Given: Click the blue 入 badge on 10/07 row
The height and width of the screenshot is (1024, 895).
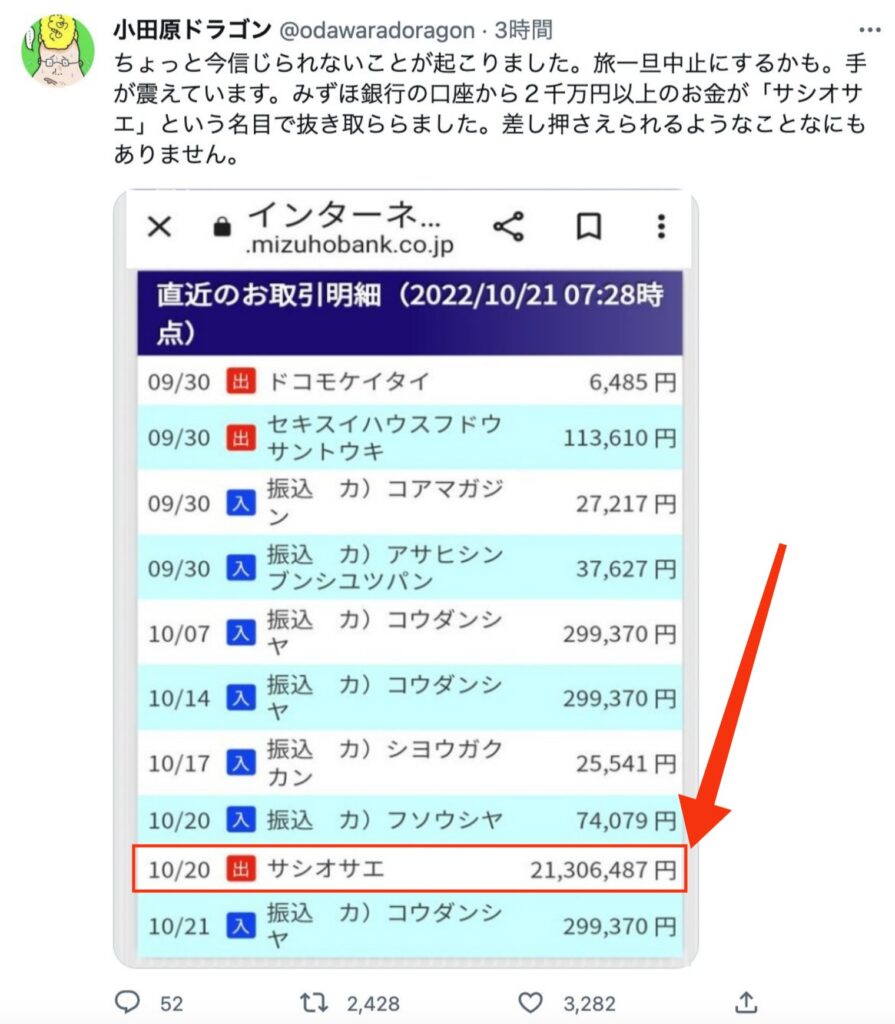Looking at the screenshot, I should coord(240,633).
